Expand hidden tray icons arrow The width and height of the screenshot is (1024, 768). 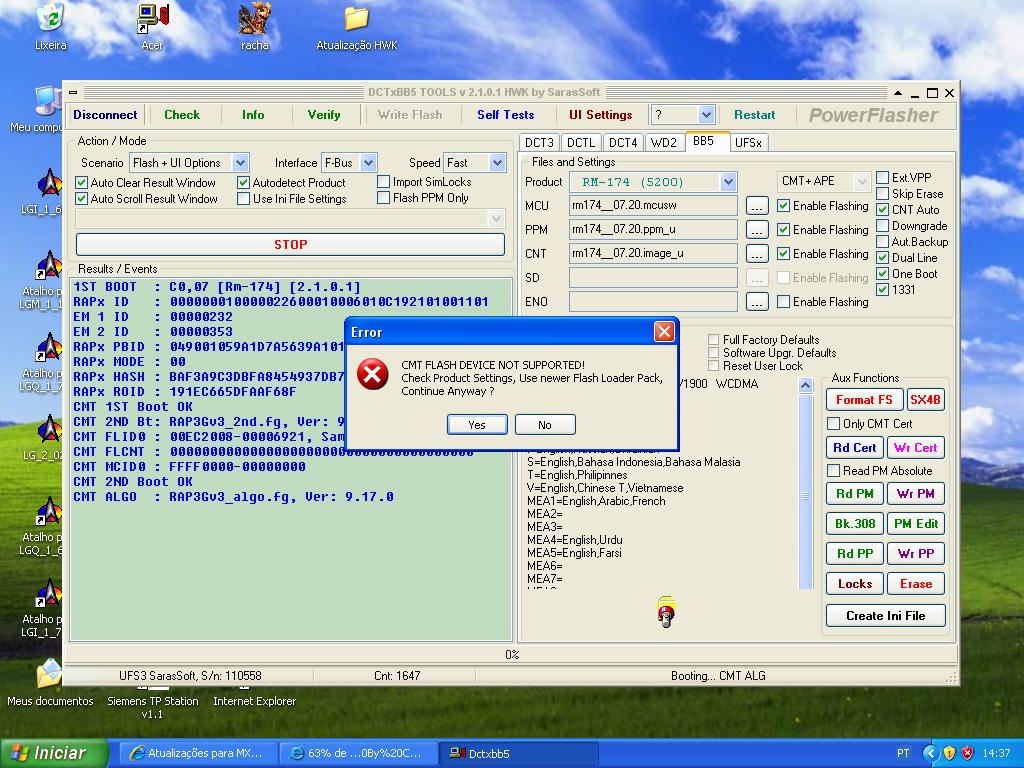point(930,753)
